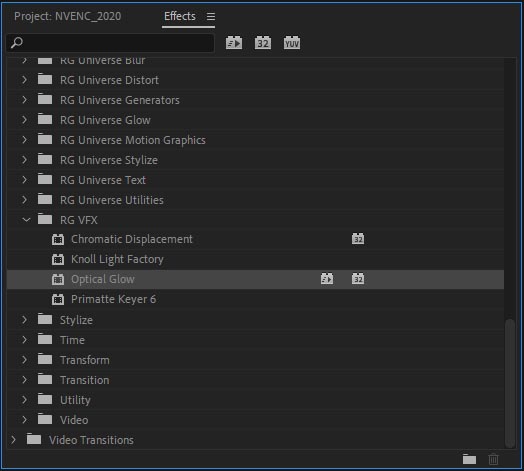This screenshot has width=524, height=471.
Task: Click the RG VFX folder icon
Action: click(45, 219)
